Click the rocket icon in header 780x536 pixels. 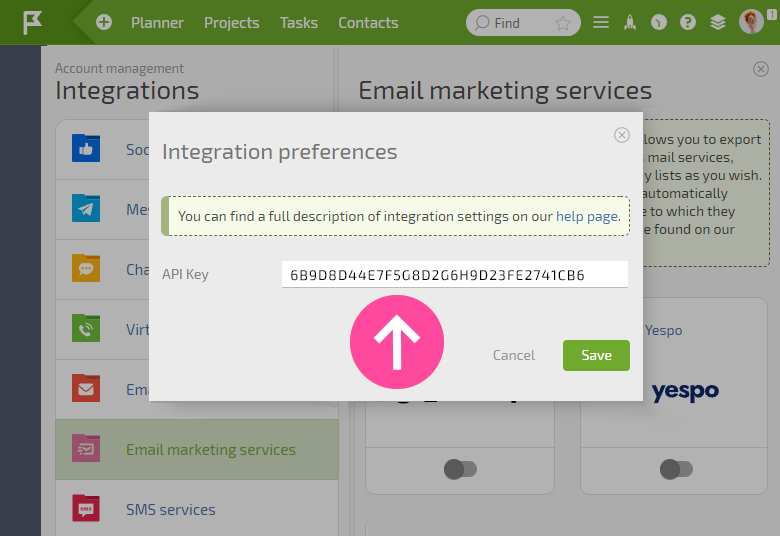point(630,22)
